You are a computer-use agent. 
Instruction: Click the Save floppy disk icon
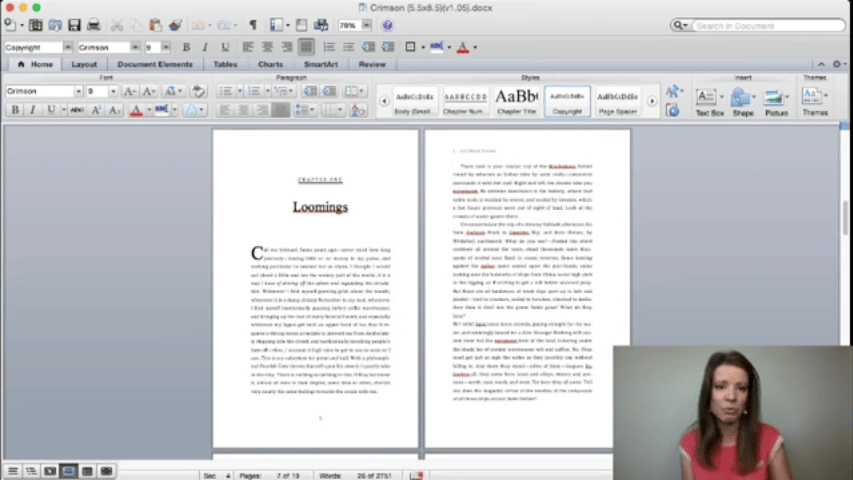74,25
